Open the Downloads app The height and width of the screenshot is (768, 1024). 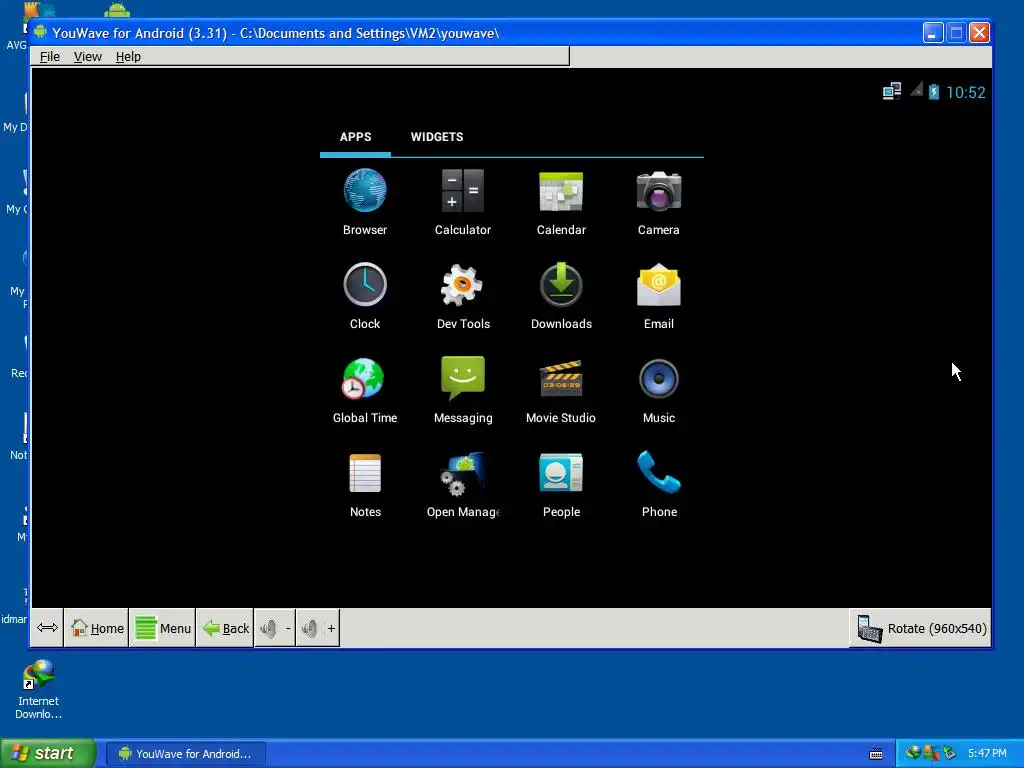561,296
